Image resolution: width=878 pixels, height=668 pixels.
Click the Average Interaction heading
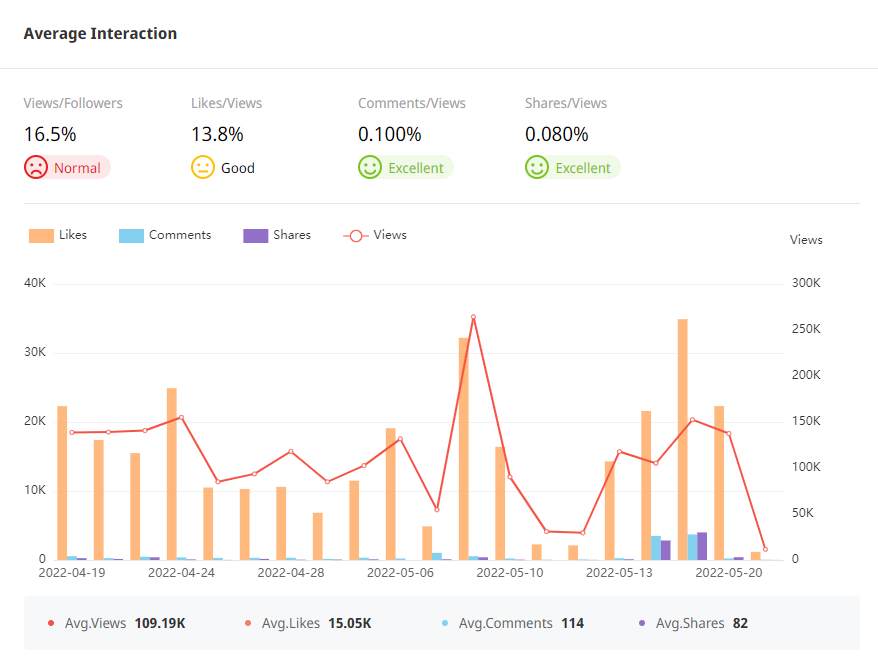tap(100, 33)
